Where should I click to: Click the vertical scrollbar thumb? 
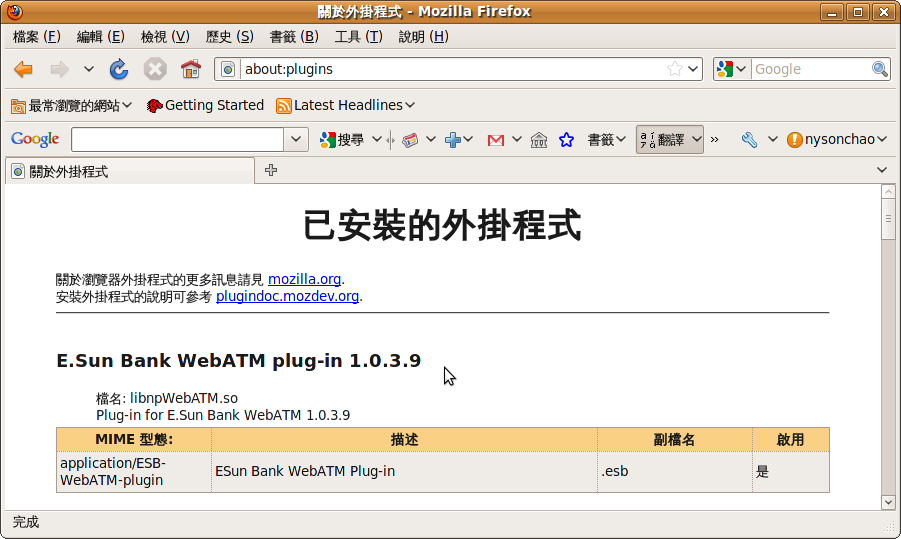tap(888, 219)
